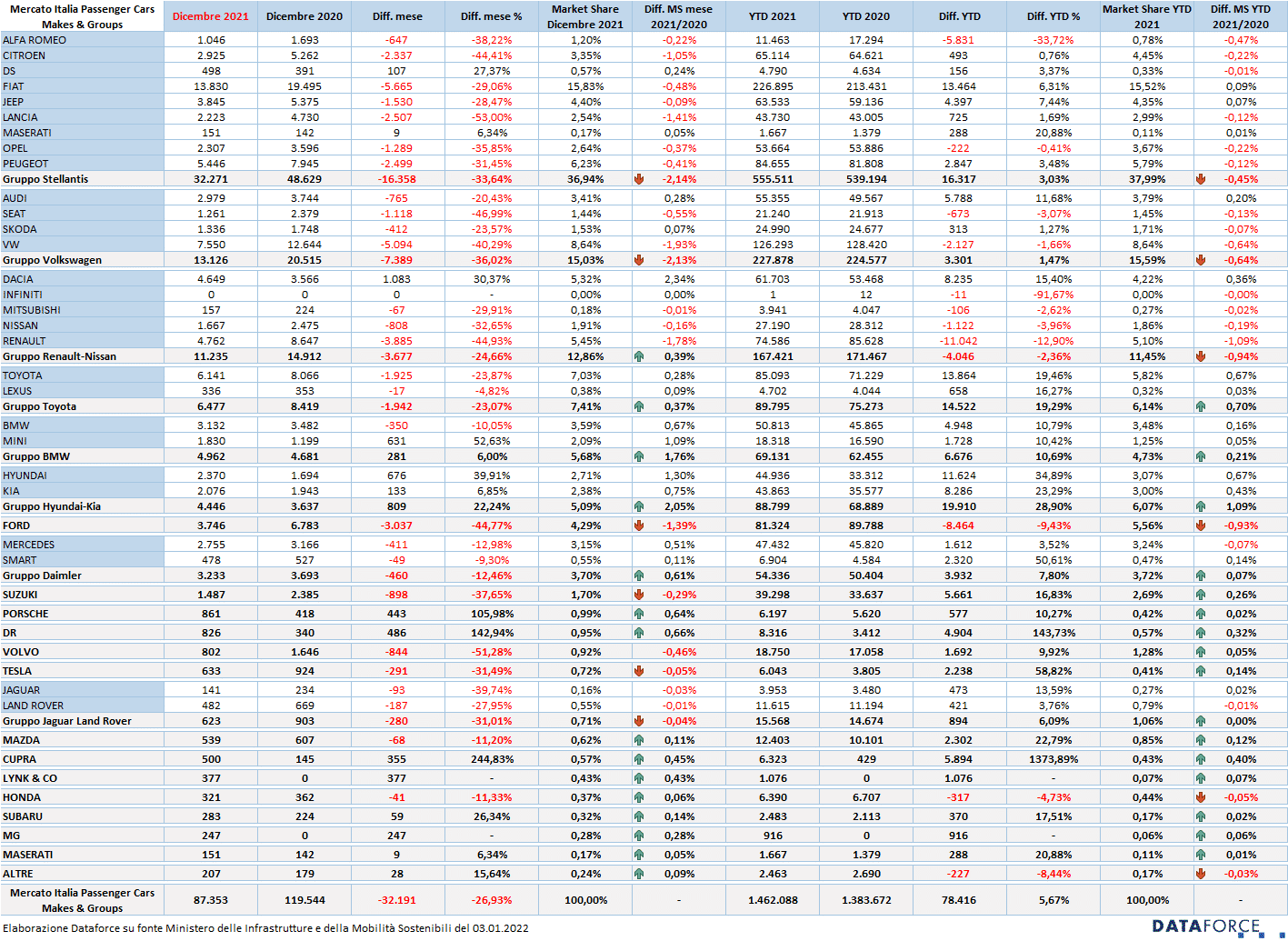Screen dimensions: 1288x941
Task: Click the 'Diff. YTD %' column header
Action: click(1053, 16)
